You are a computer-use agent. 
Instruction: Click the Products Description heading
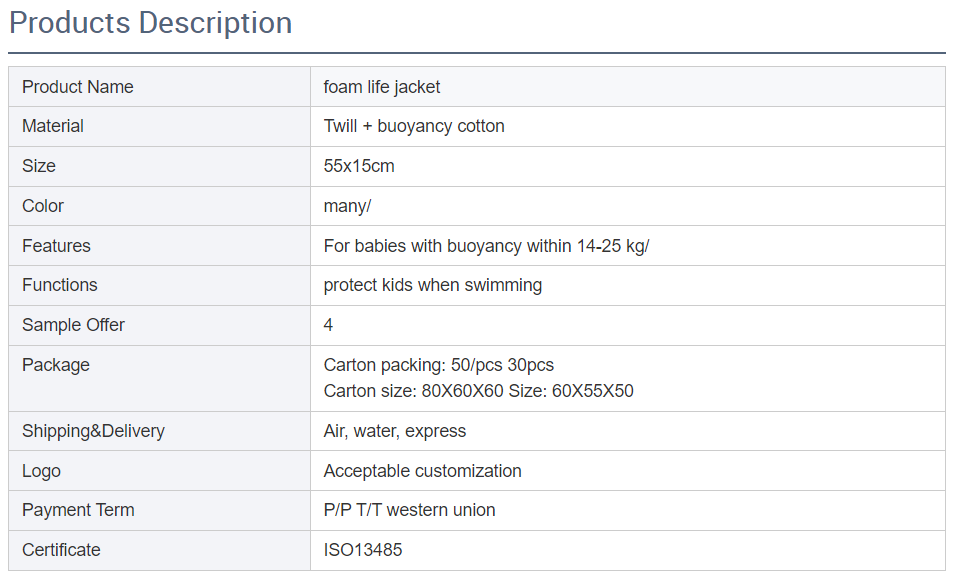click(x=151, y=23)
